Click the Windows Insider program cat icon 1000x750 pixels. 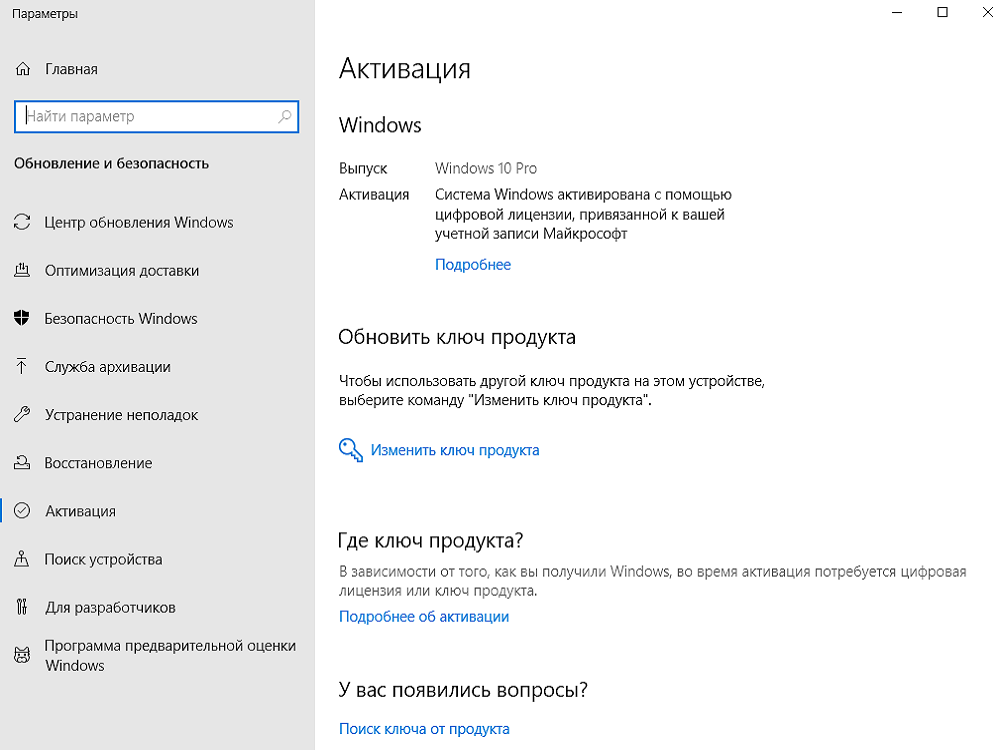(22, 655)
